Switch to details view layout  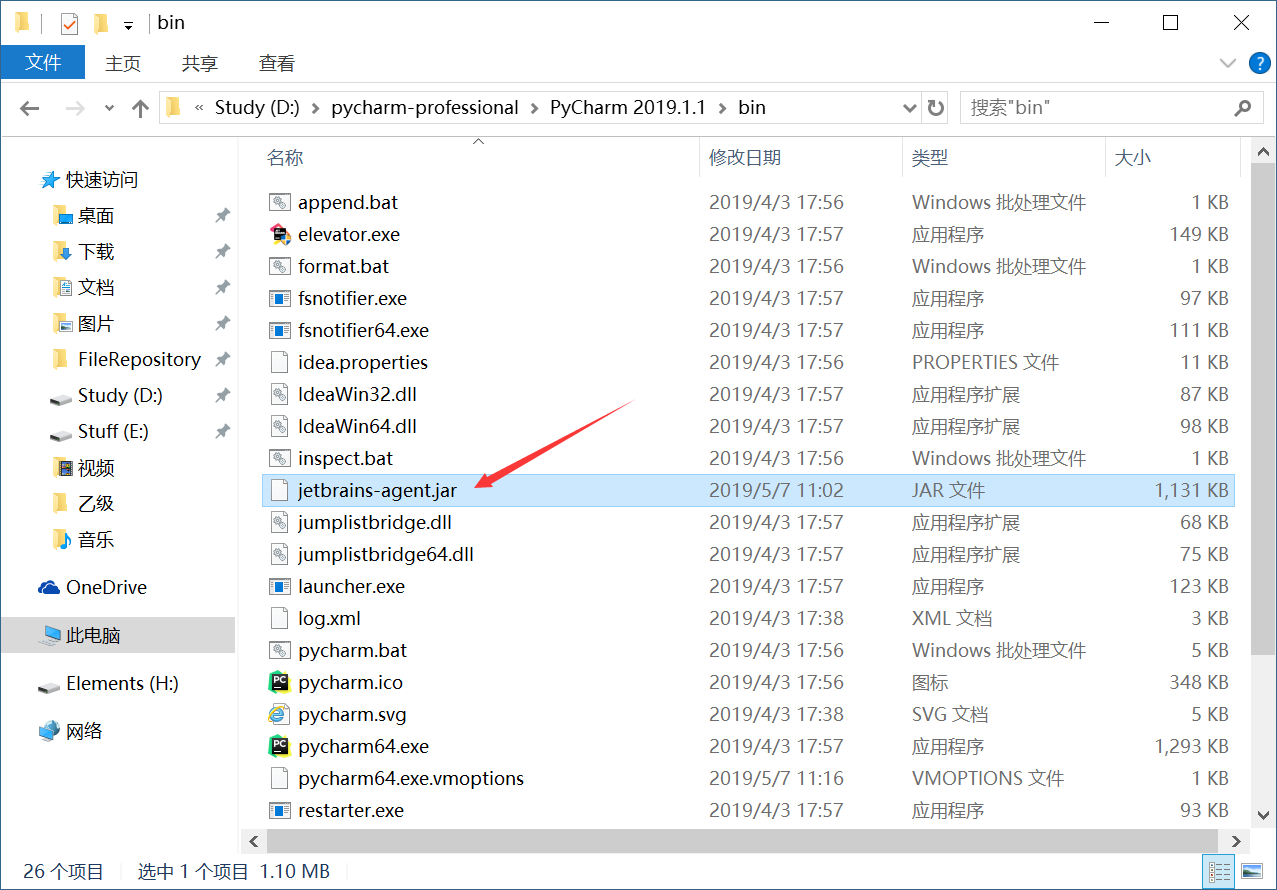1219,871
